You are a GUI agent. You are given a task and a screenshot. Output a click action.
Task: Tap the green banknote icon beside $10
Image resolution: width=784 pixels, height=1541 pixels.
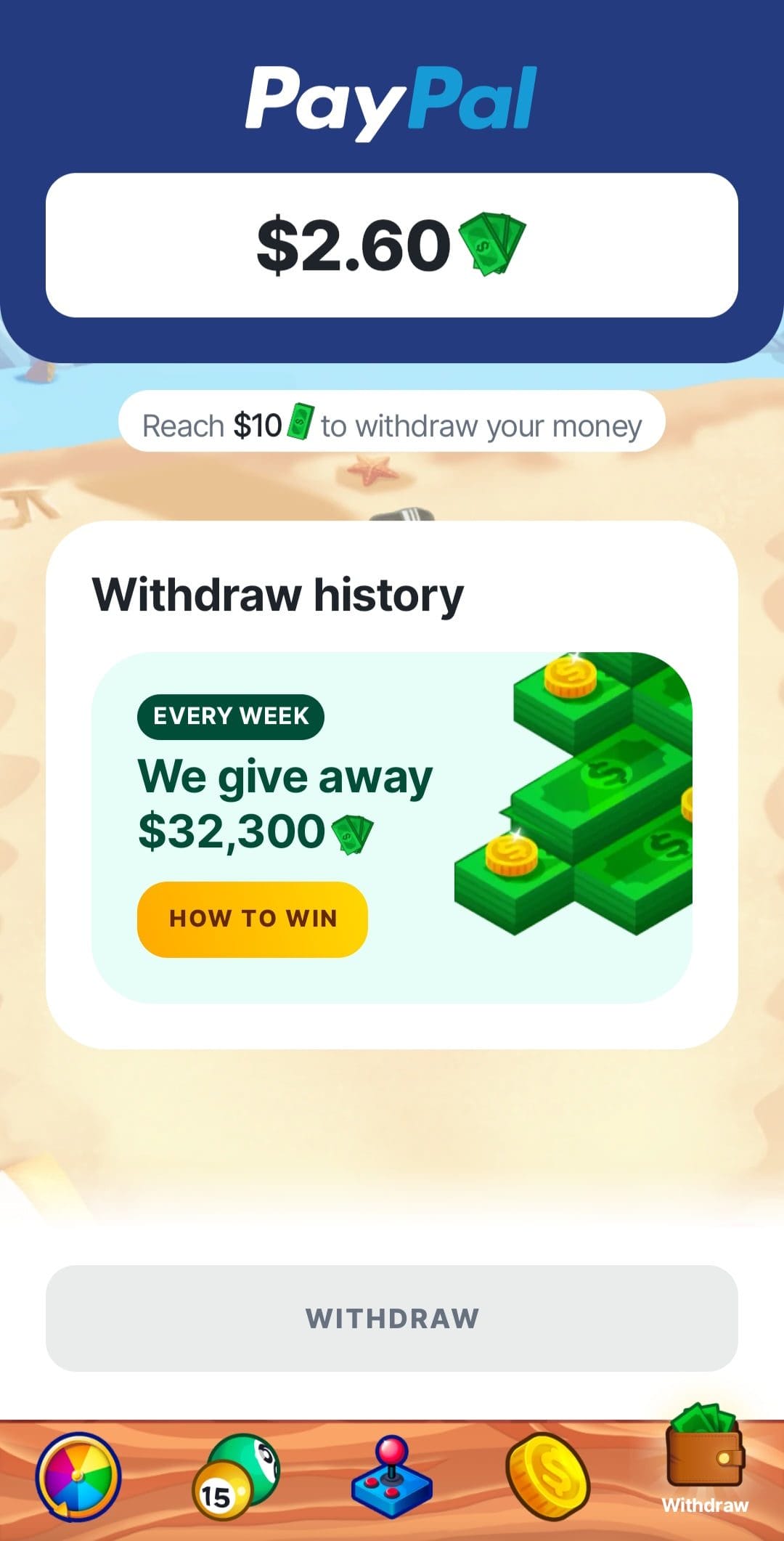pos(301,422)
